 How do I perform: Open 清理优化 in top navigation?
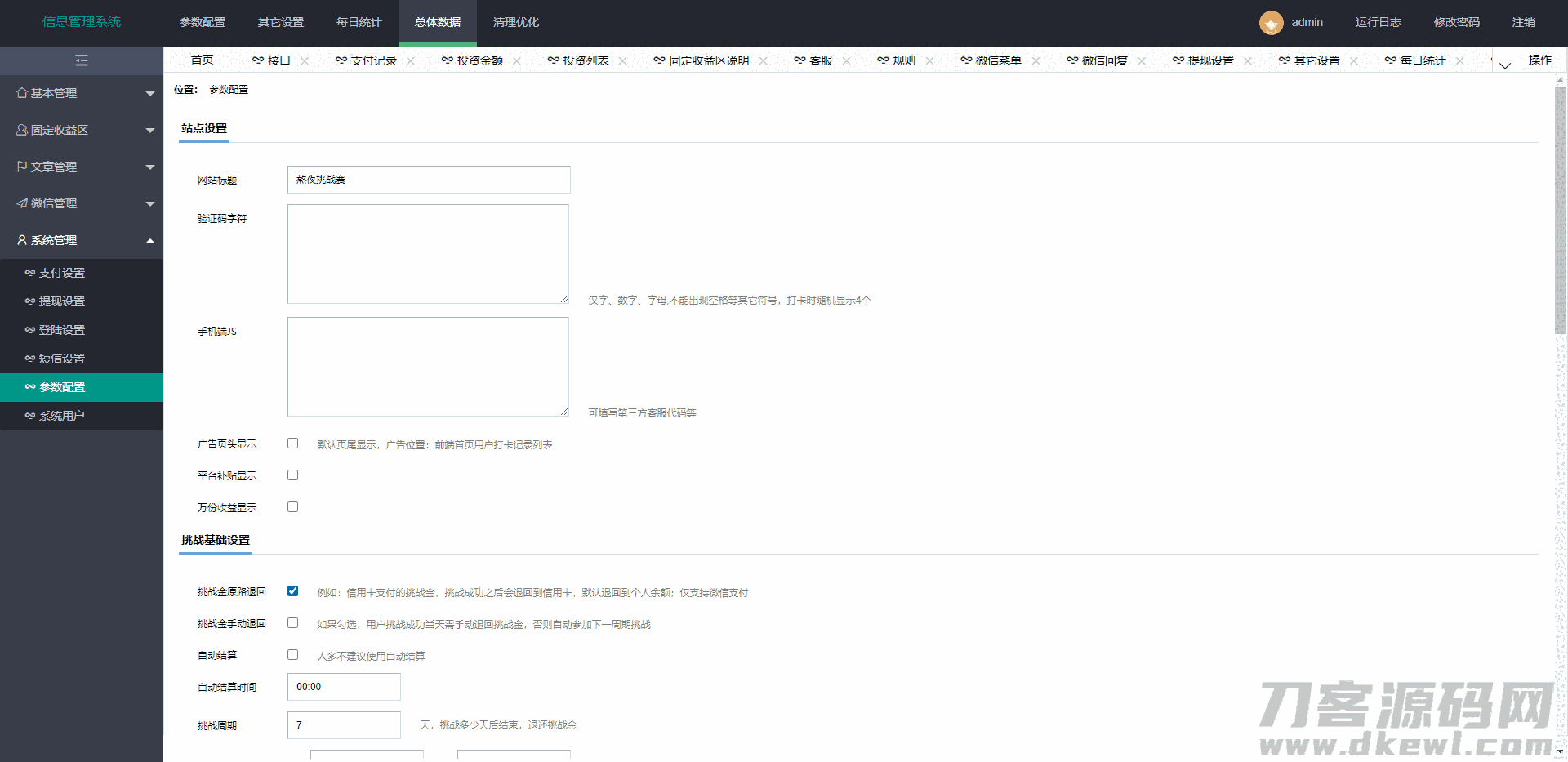coord(516,23)
